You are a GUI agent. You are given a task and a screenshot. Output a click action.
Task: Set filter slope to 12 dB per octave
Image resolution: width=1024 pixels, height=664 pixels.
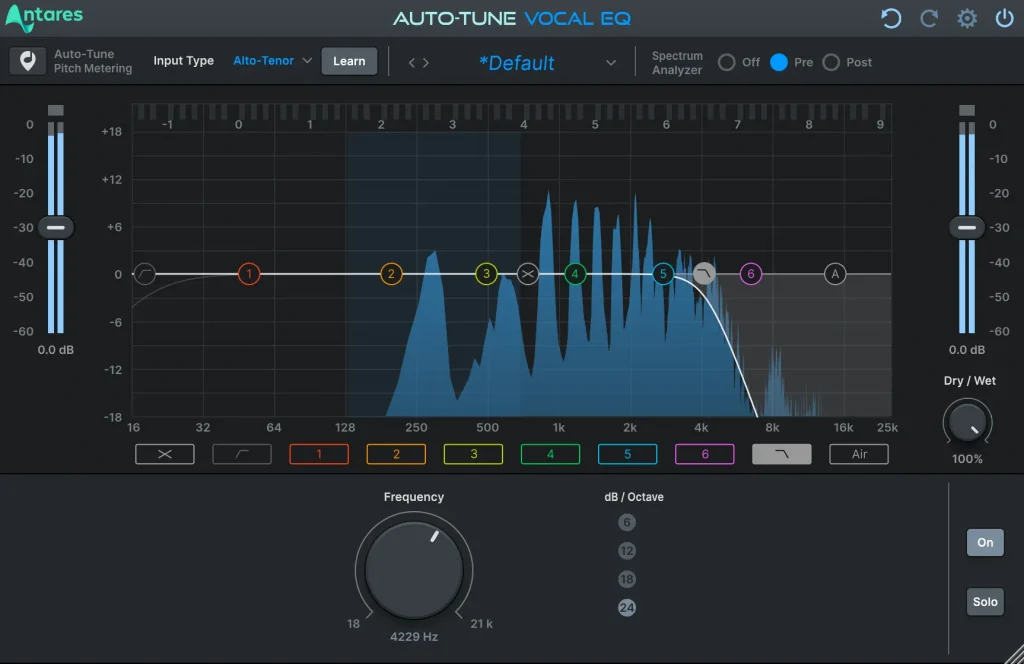[x=626, y=550]
